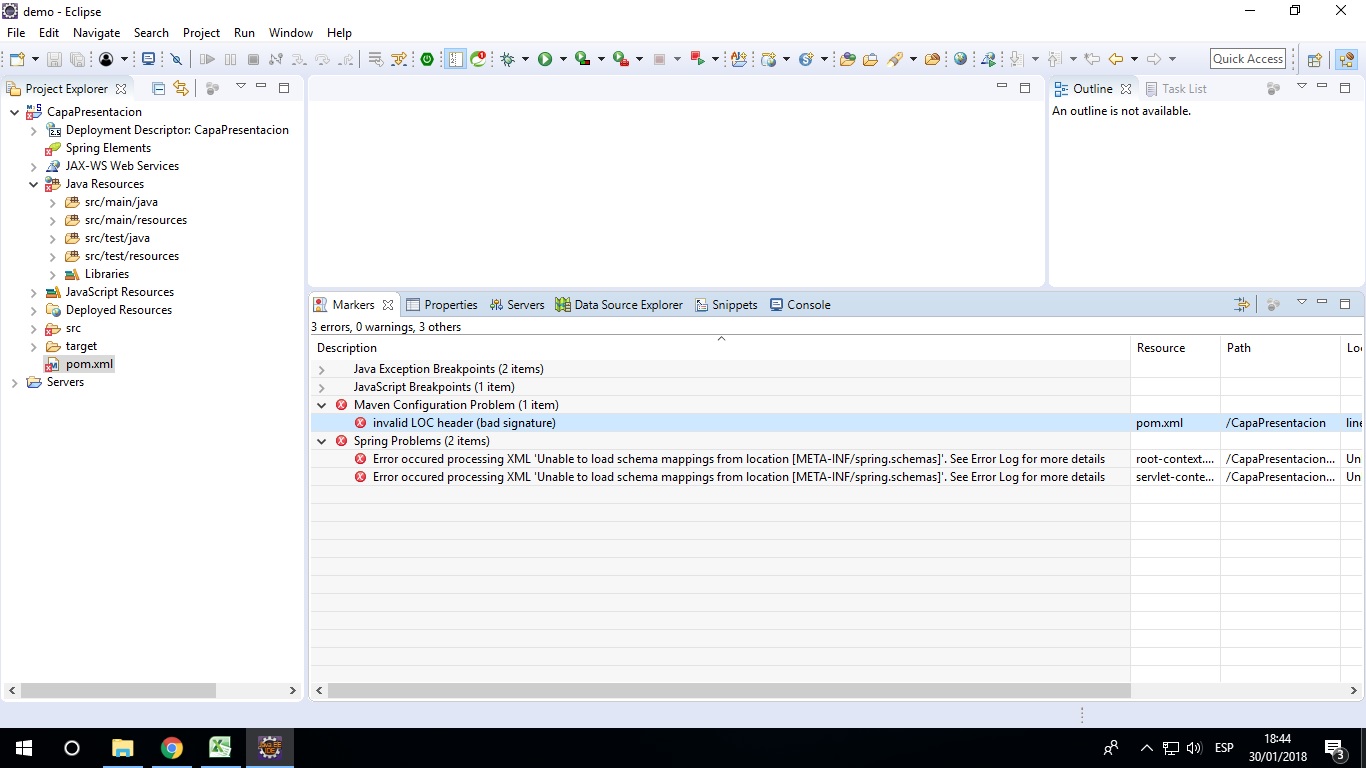
Task: Click the Save toolbar icon
Action: (x=54, y=59)
